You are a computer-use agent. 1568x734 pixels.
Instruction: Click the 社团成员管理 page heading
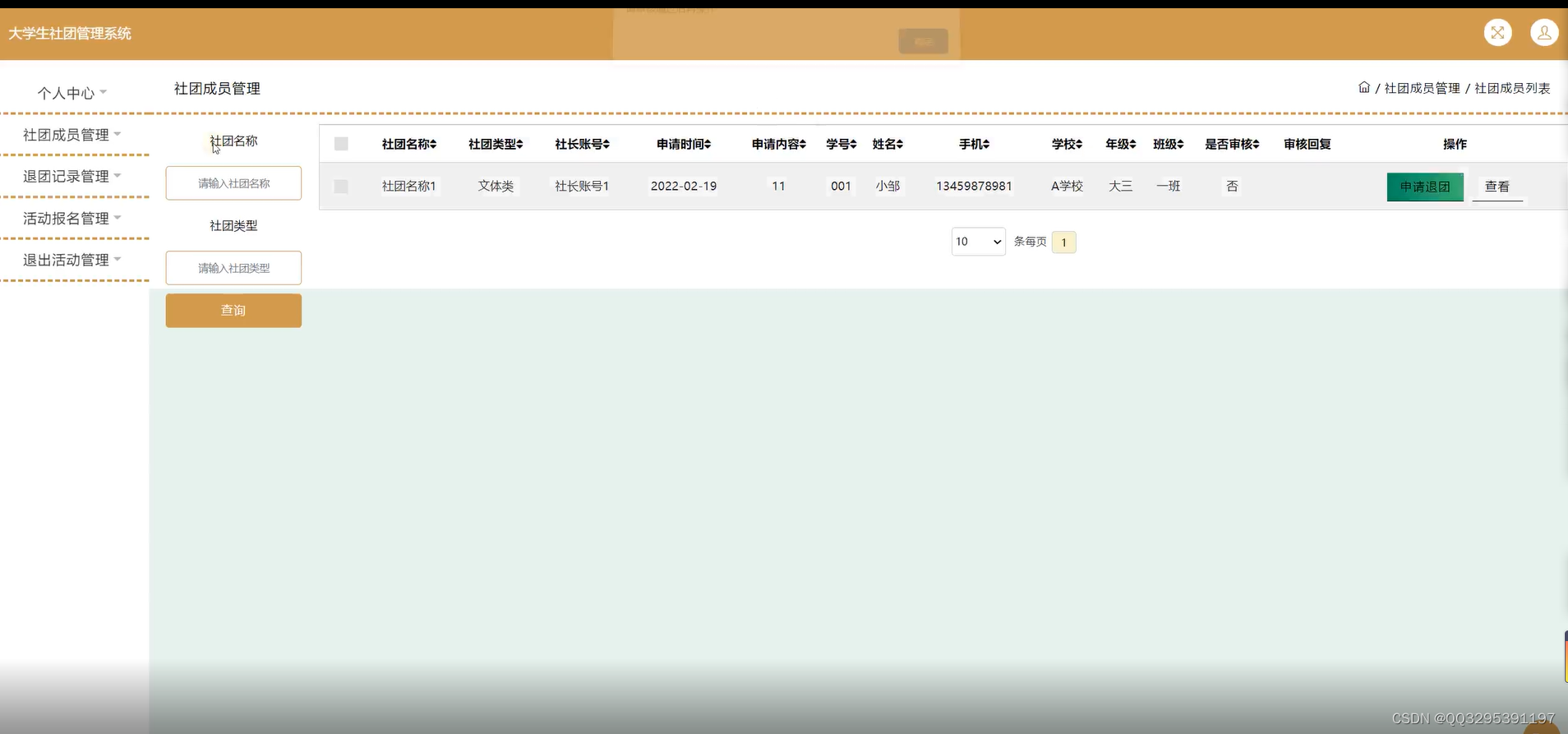coord(217,88)
